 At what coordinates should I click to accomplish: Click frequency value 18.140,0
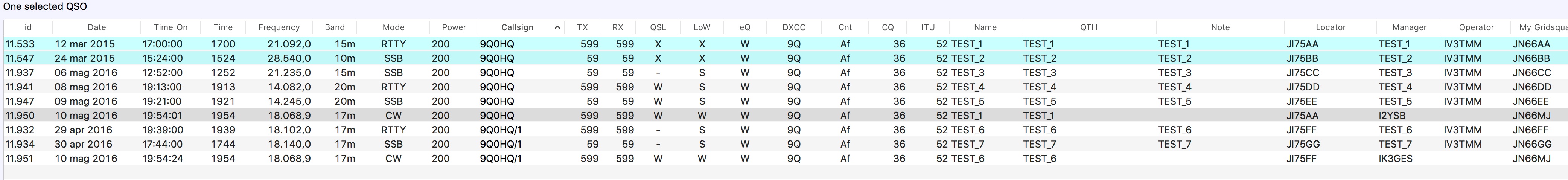[x=289, y=144]
